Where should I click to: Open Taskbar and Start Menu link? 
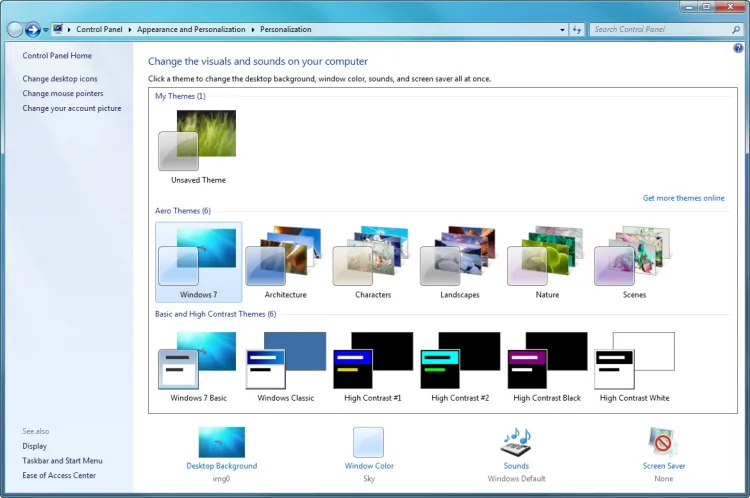point(62,461)
